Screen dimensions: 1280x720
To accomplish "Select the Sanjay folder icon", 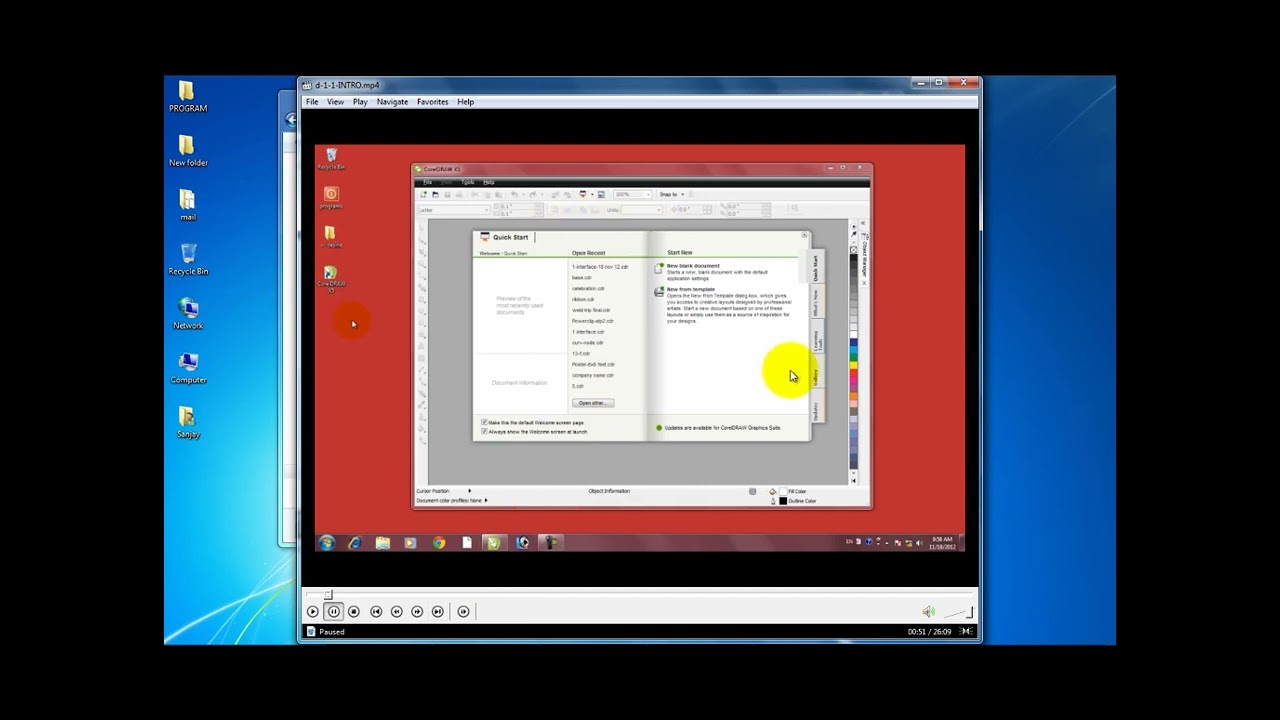I will [x=188, y=423].
